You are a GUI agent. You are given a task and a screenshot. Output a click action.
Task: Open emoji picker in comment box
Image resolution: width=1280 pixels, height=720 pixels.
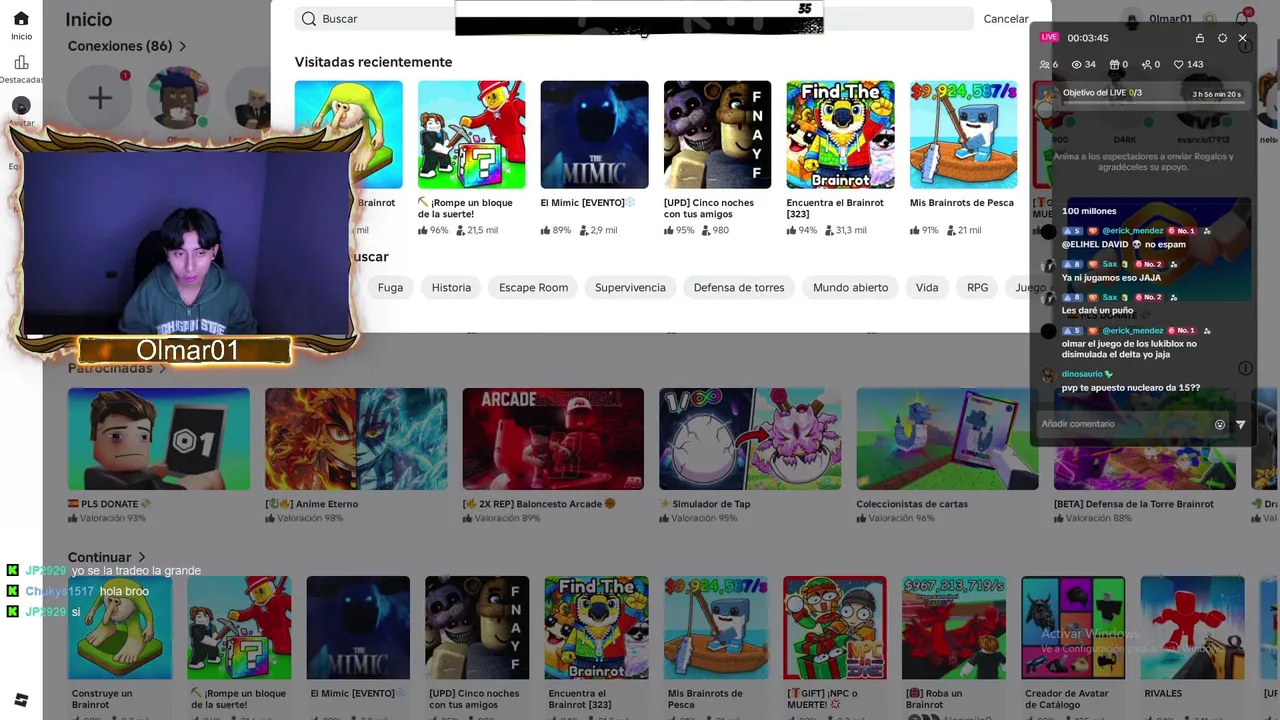coord(1220,424)
